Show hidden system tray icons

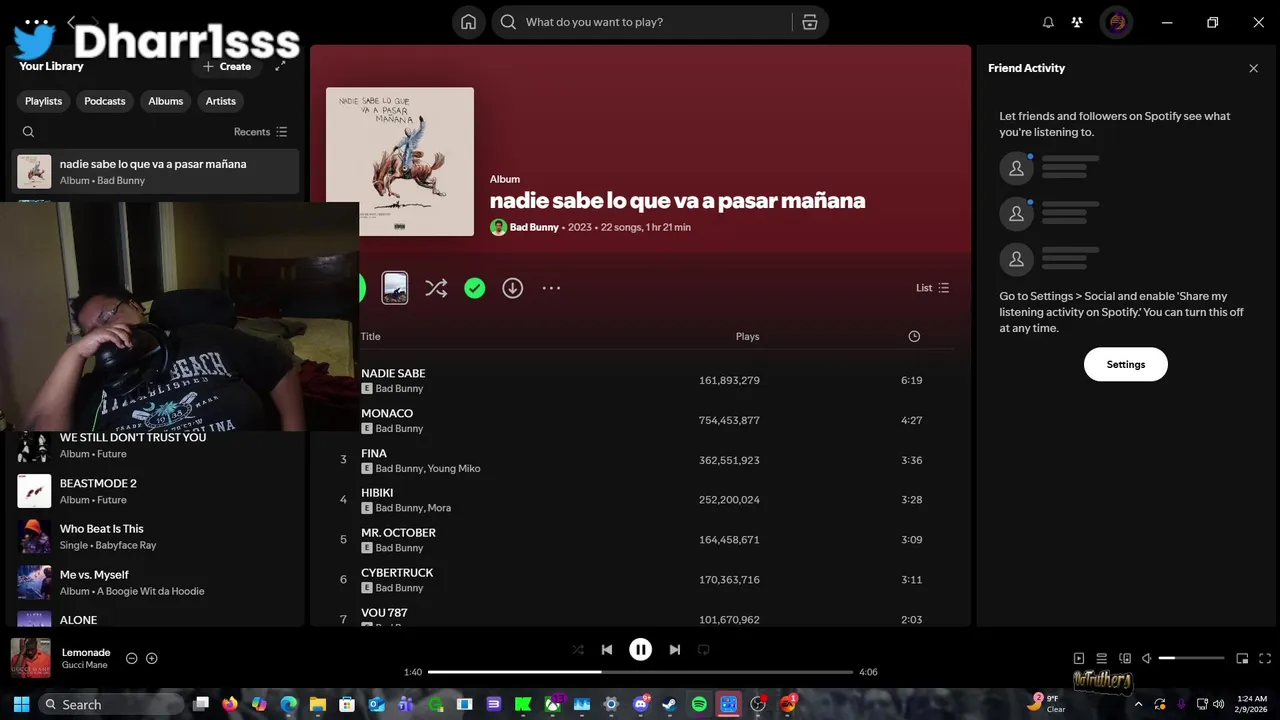pos(1137,704)
